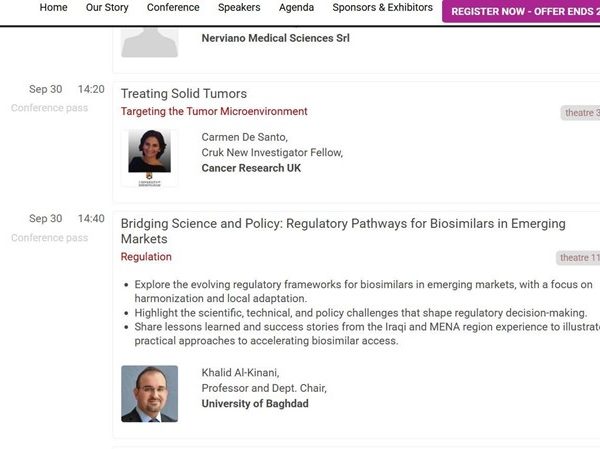Open Nerviano Medical Sciences Srl link

pyautogui.click(x=275, y=39)
